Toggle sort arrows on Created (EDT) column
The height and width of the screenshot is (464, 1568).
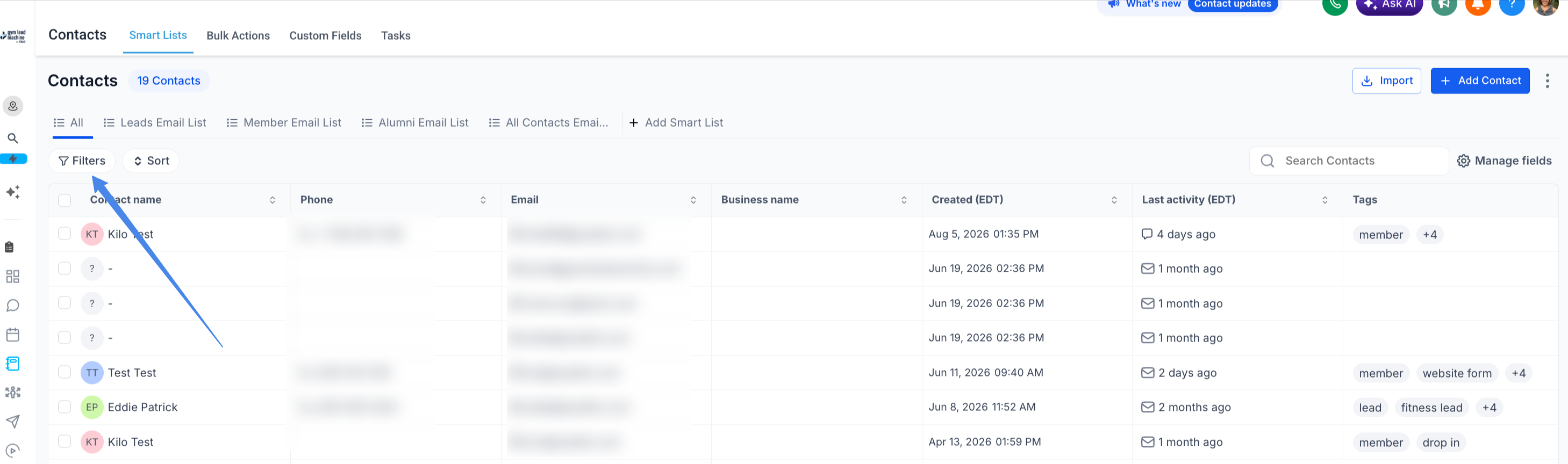tap(1114, 200)
